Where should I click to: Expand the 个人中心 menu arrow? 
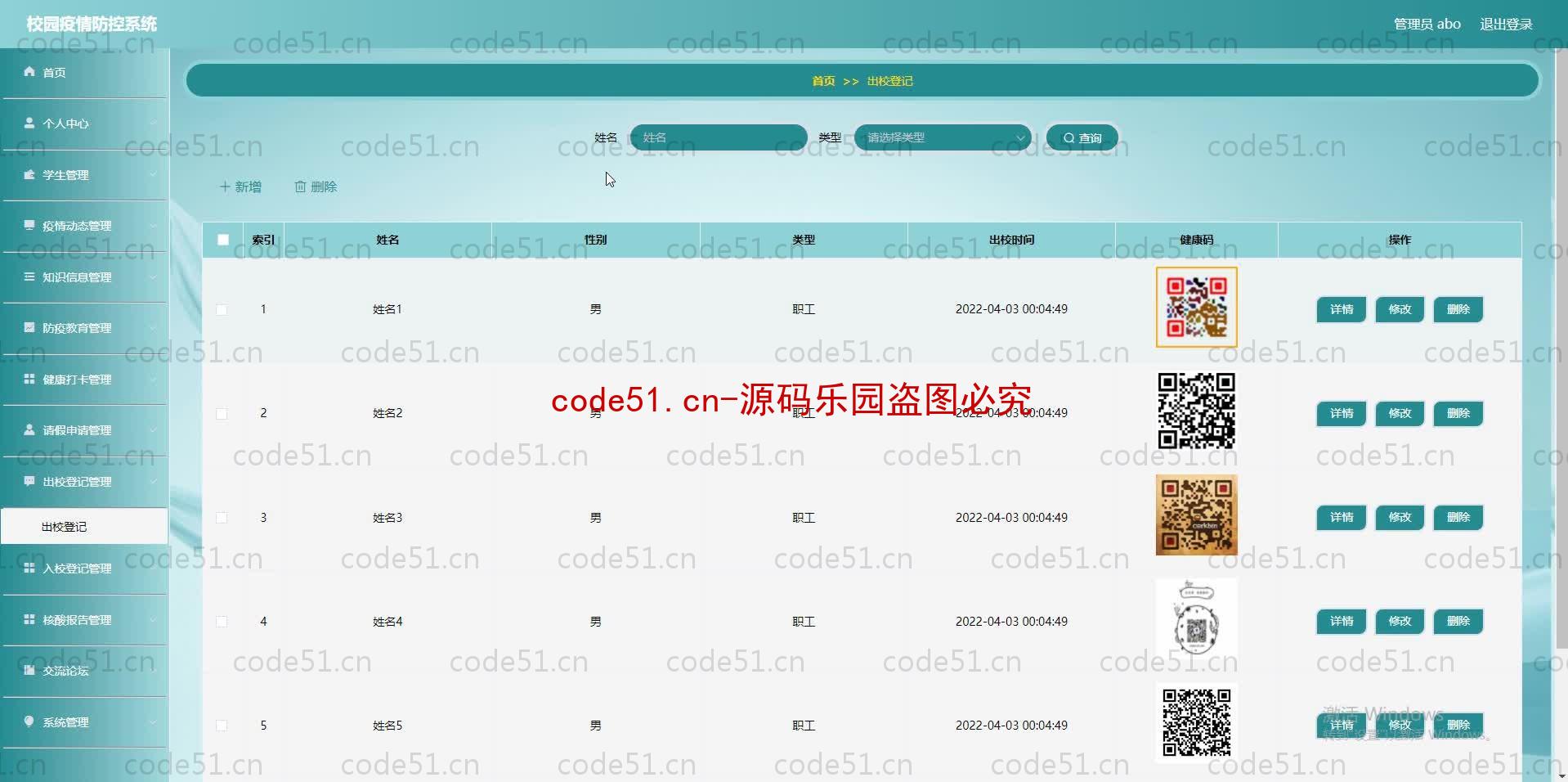(x=153, y=123)
